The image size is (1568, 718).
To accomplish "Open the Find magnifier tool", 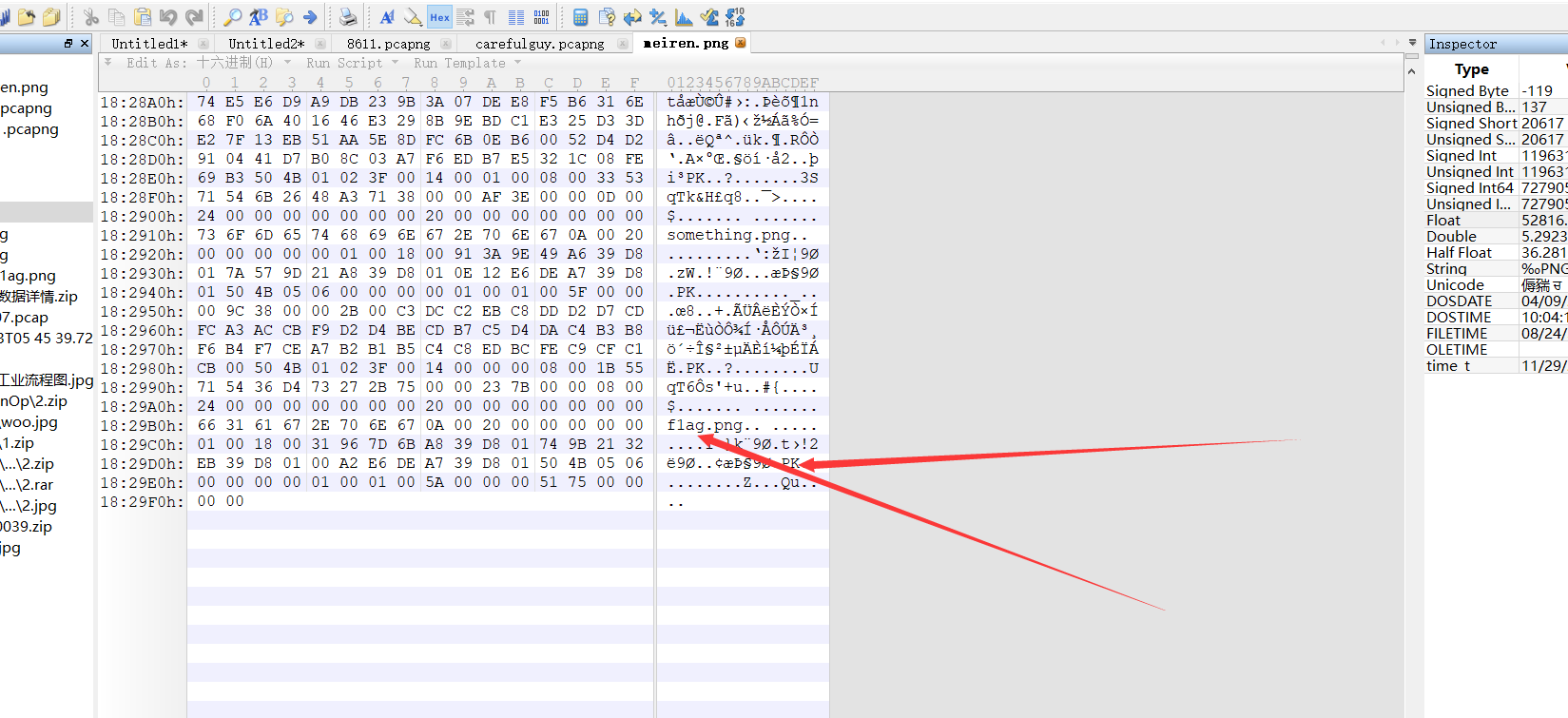I will 233,17.
